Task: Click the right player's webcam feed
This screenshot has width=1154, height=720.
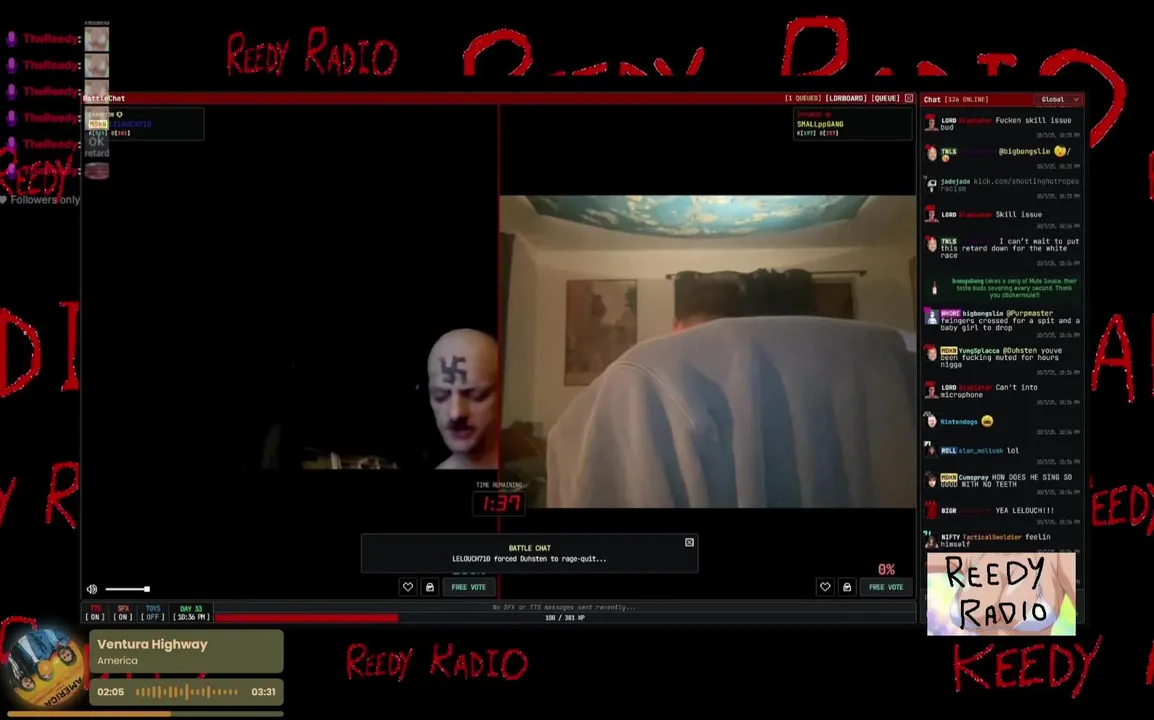Action: click(708, 351)
